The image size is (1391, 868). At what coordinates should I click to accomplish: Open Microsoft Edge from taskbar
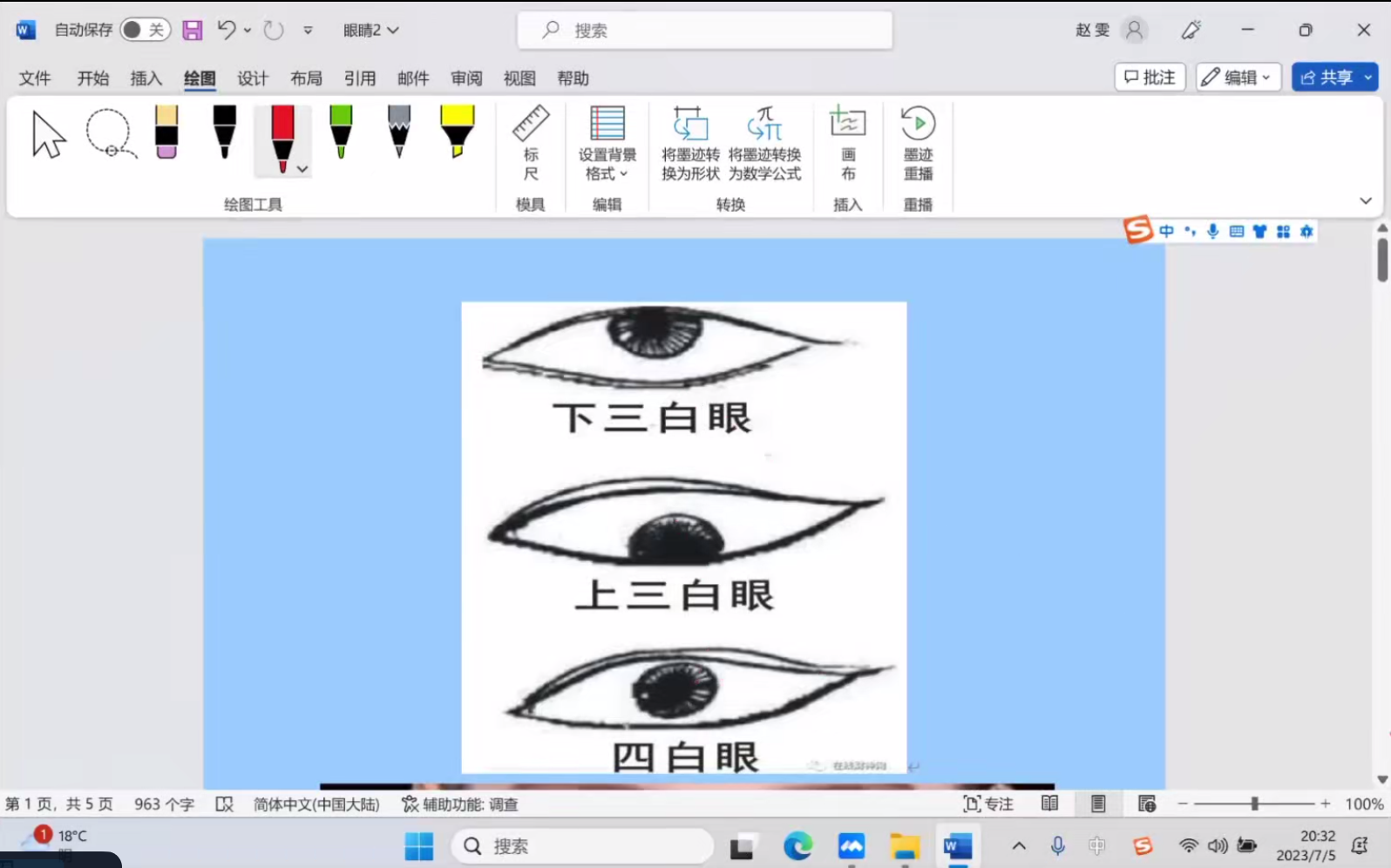click(x=797, y=846)
